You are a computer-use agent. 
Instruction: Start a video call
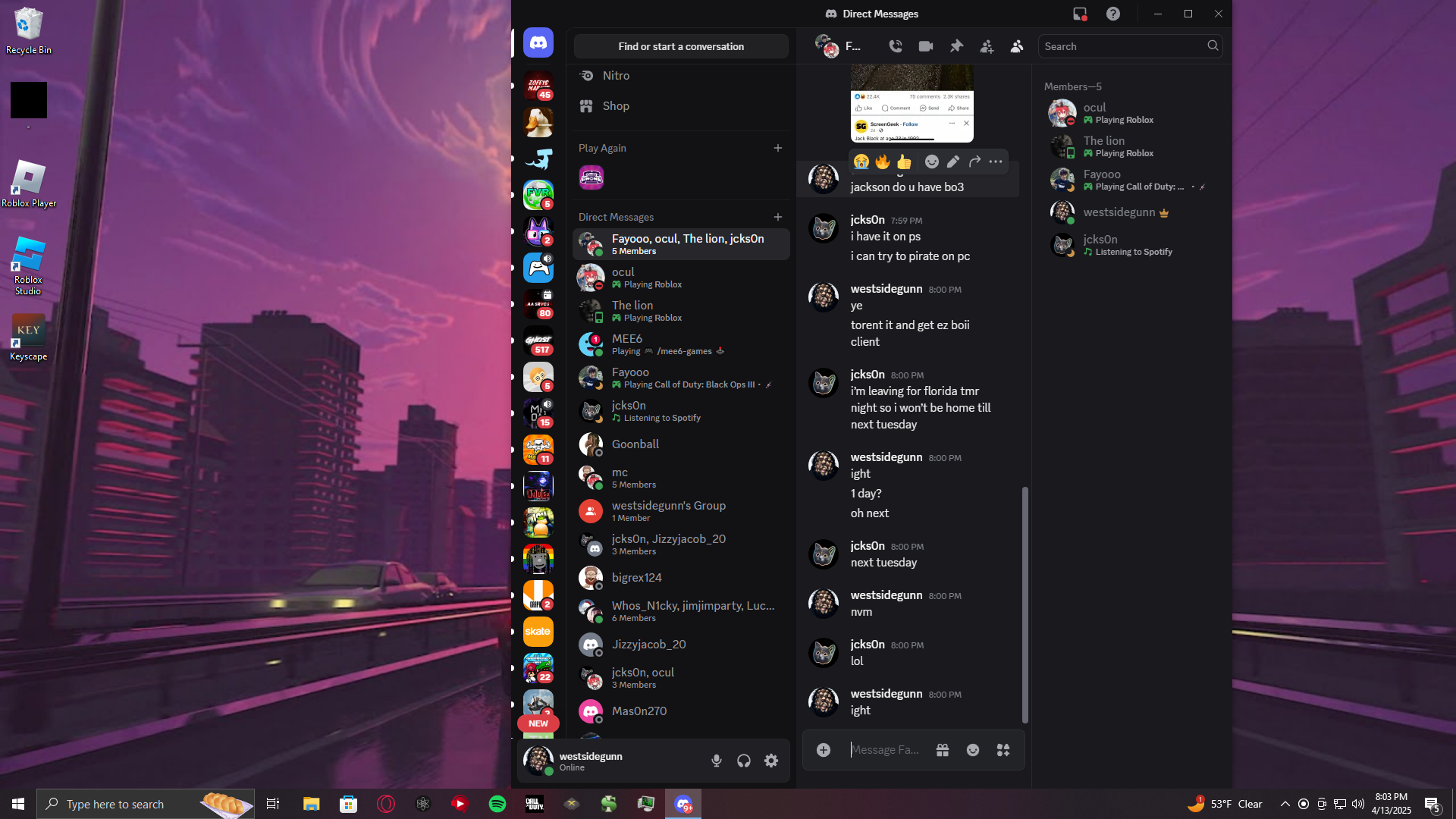926,46
